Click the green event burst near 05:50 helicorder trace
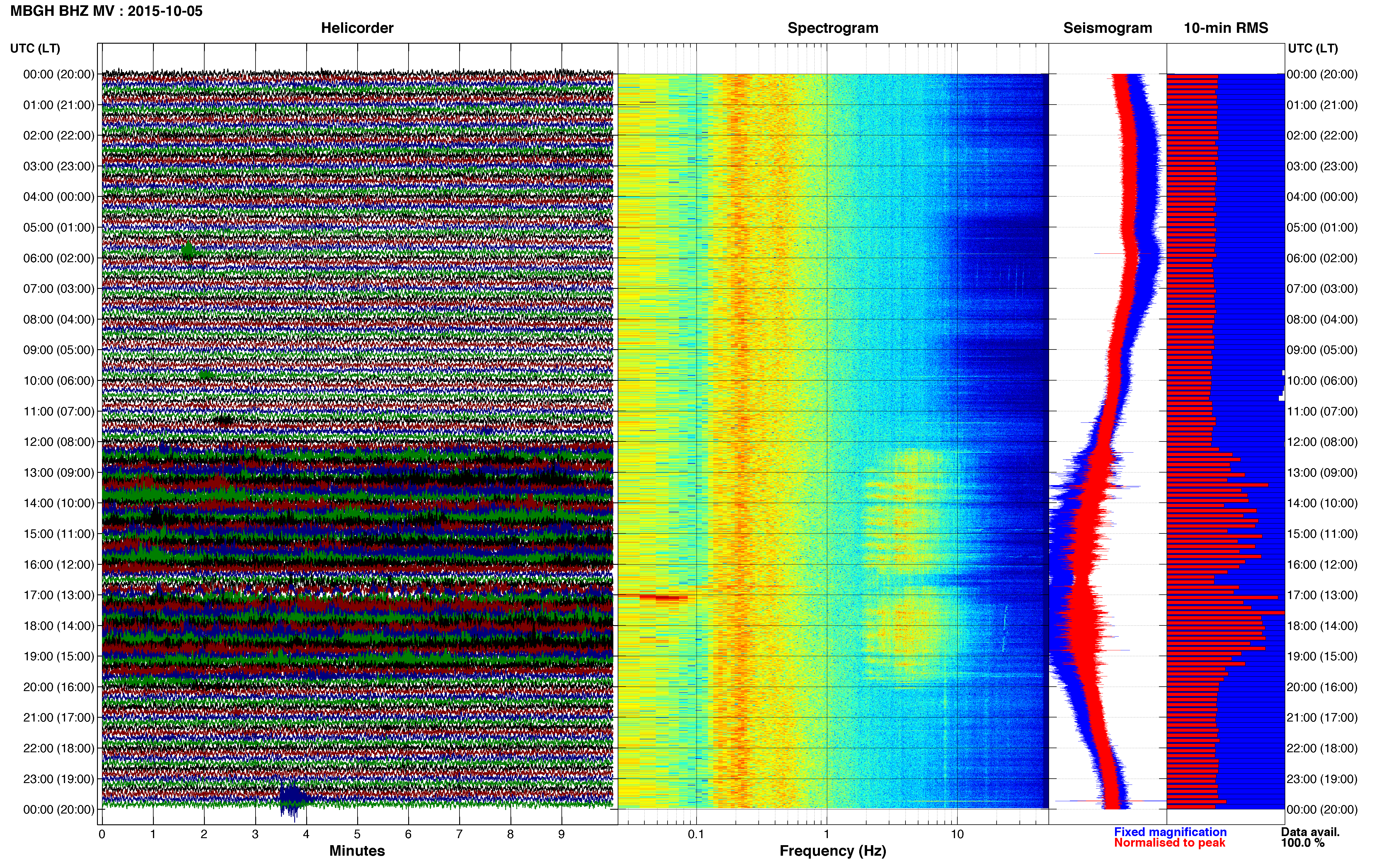 click(x=188, y=251)
